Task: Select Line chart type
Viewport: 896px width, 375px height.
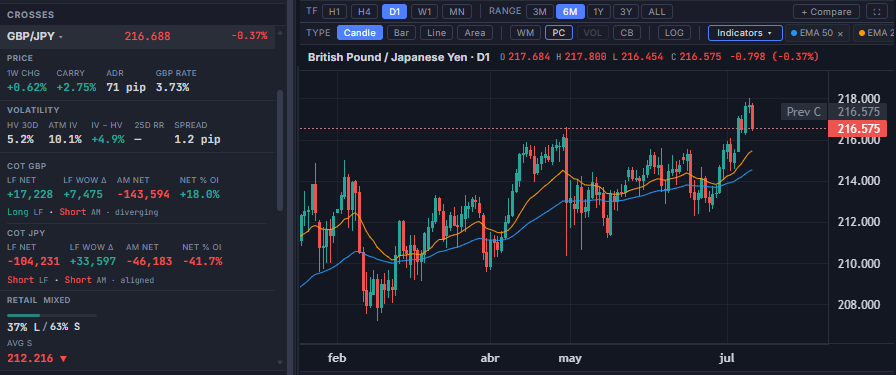Action: point(437,33)
